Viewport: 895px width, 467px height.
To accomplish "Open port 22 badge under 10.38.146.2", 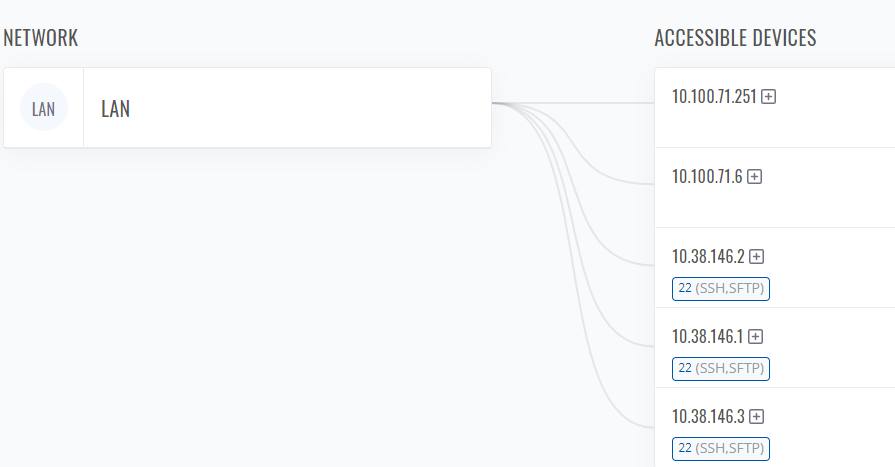I will [x=721, y=288].
